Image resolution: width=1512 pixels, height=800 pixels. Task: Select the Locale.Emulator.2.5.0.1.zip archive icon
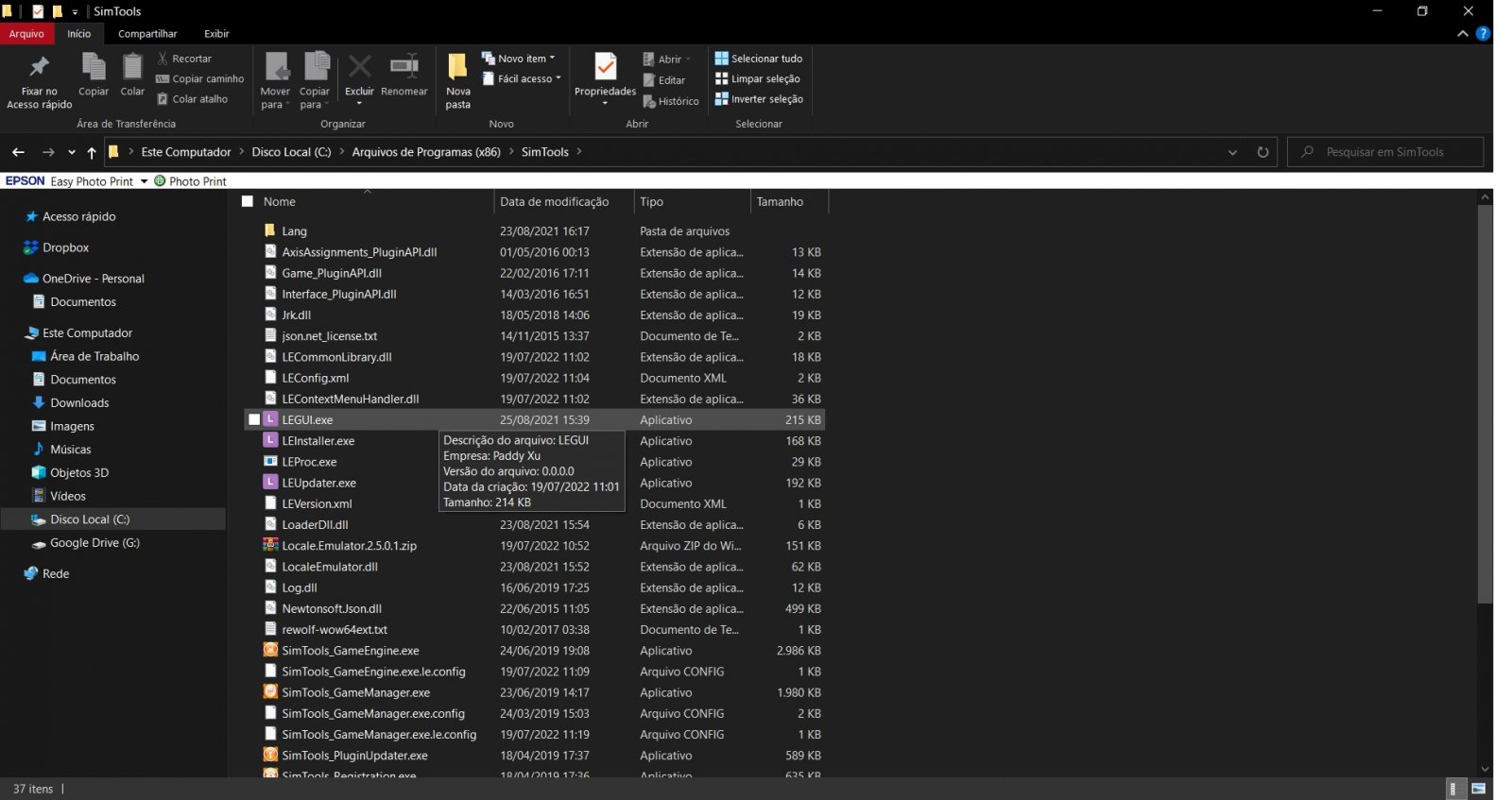270,546
